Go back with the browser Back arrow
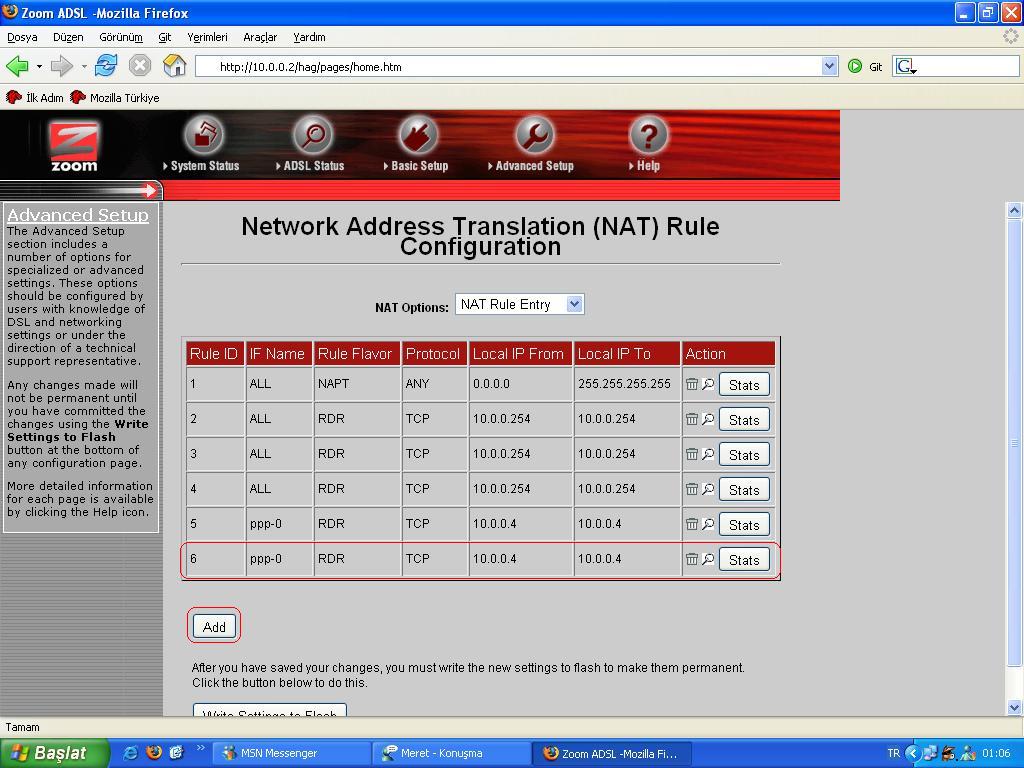1024x768 pixels. pos(18,66)
